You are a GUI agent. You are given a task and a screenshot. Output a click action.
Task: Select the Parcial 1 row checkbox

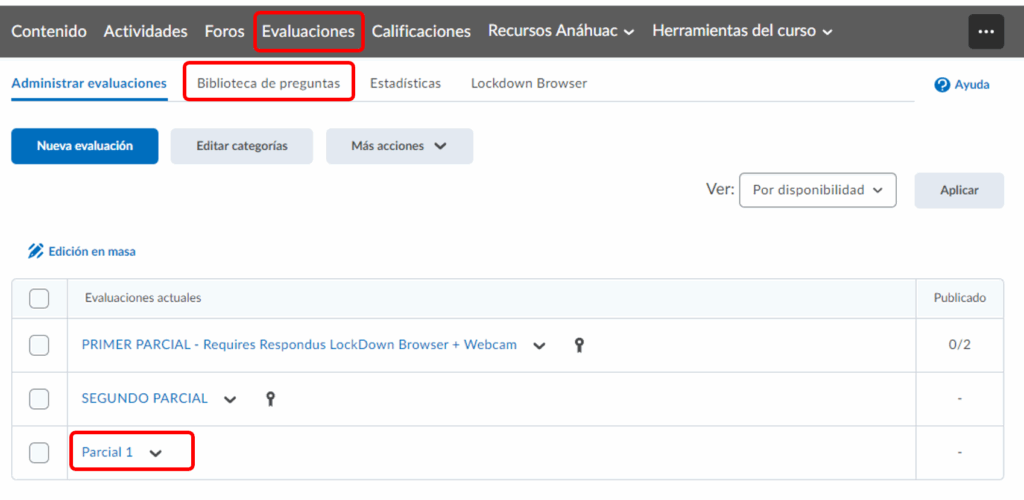click(39, 453)
